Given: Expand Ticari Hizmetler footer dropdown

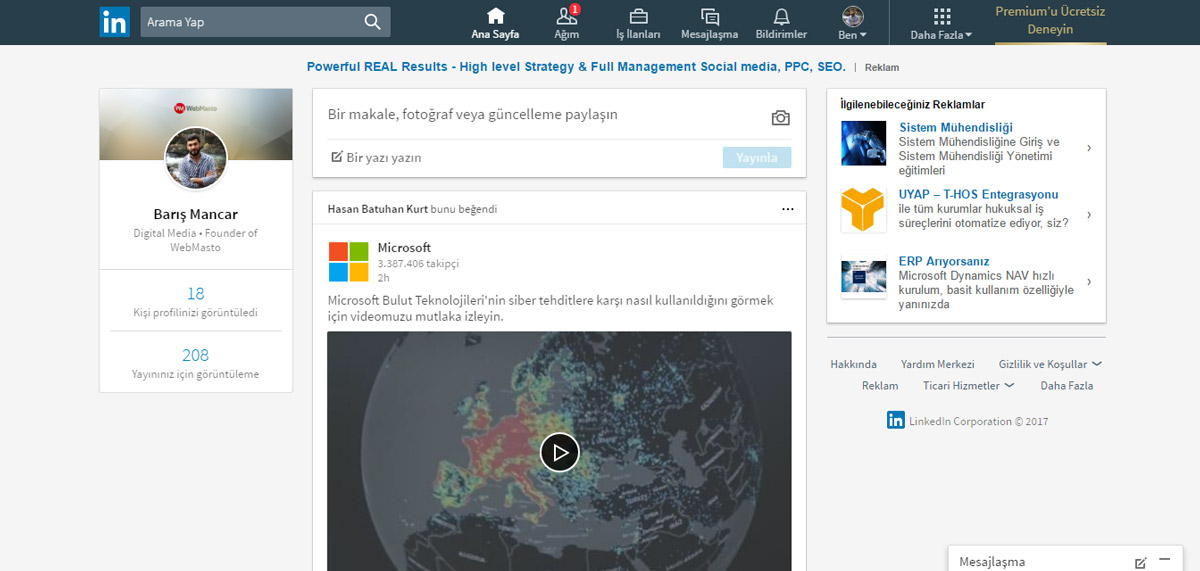Looking at the screenshot, I should 968,385.
